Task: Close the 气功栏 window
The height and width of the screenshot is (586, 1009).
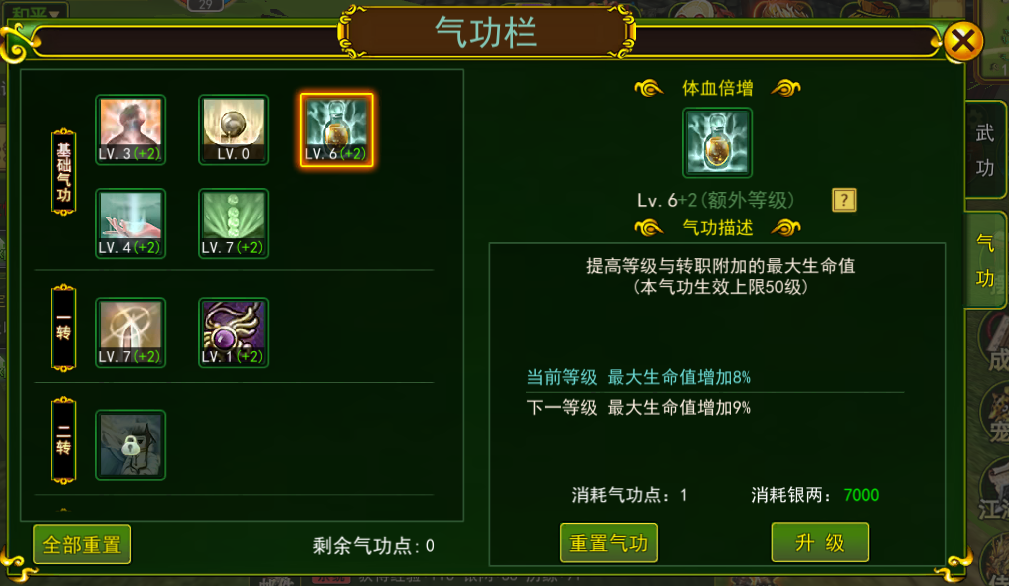Action: click(963, 41)
